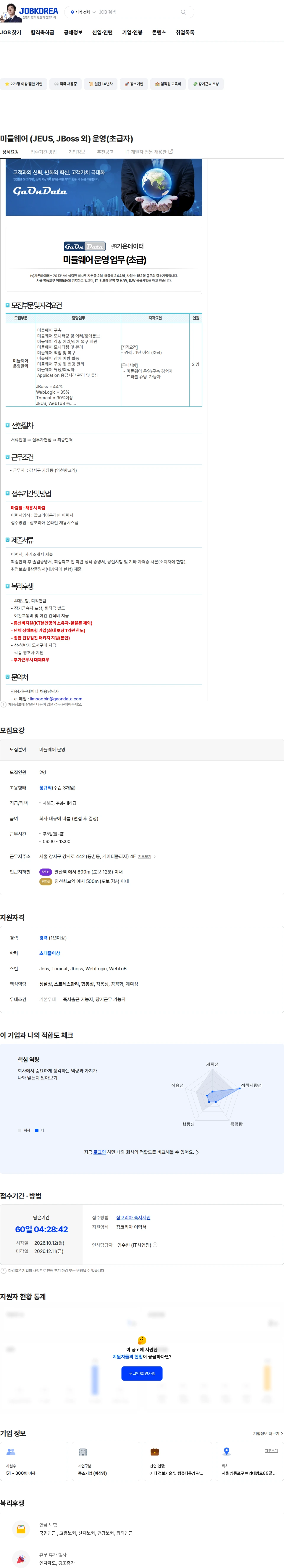284x1568 pixels.
Task: Click the 장기근속 포상 tag
Action: (x=206, y=84)
